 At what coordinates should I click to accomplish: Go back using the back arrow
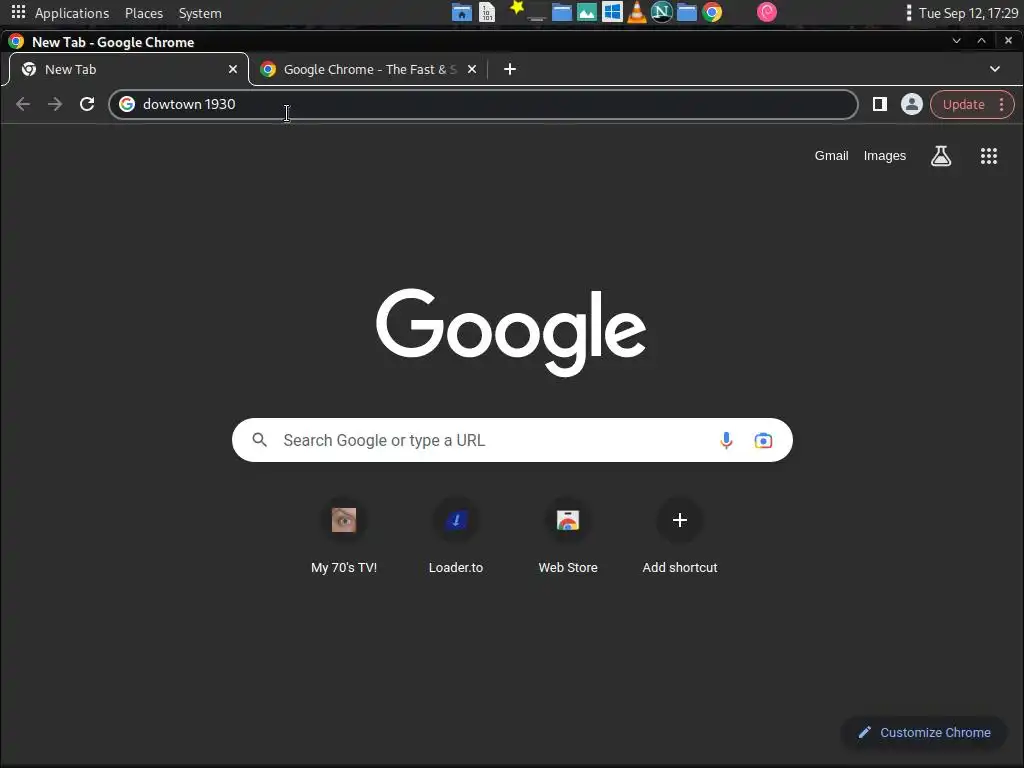(23, 104)
